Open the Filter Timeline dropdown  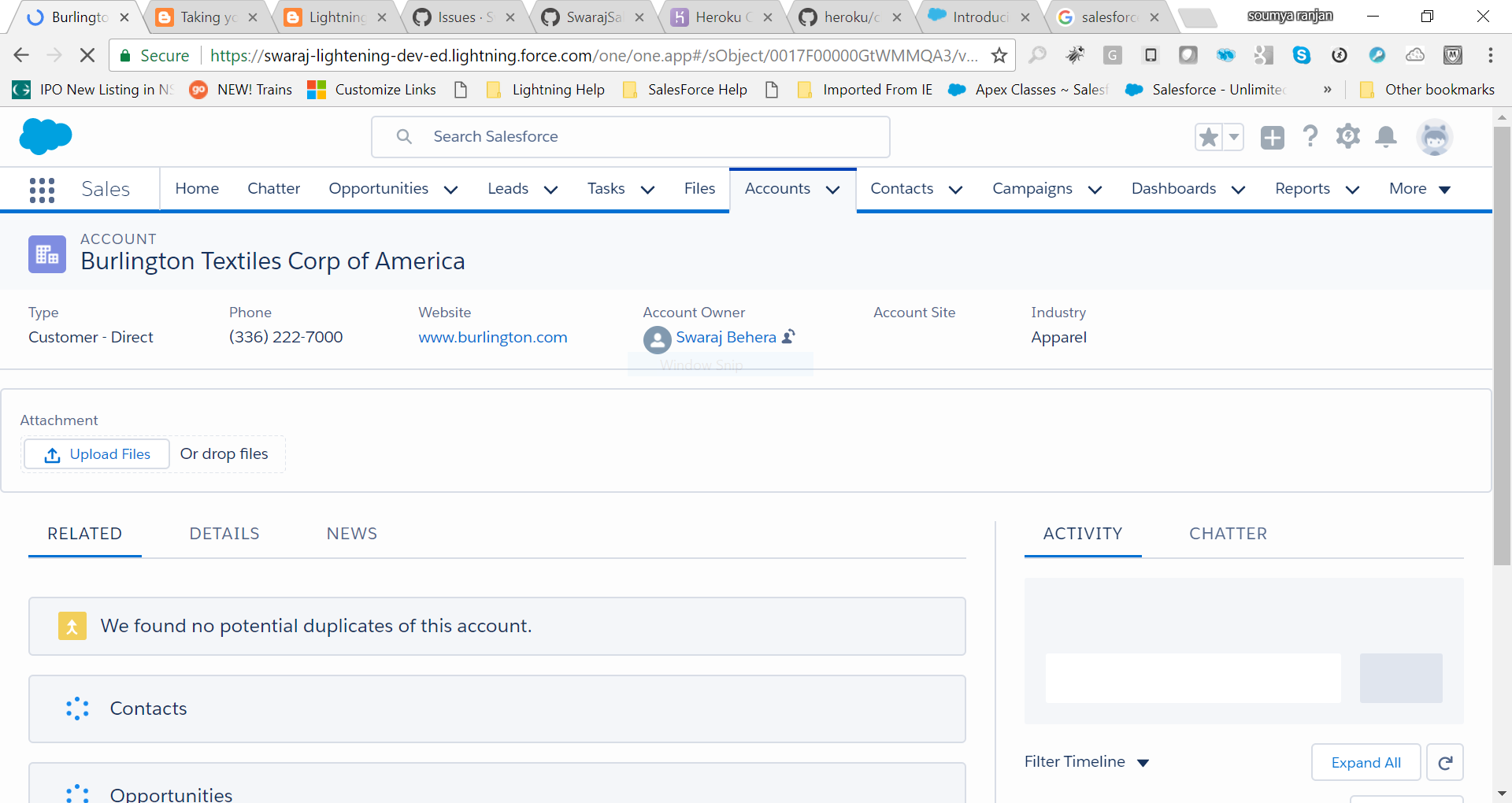coord(1087,762)
